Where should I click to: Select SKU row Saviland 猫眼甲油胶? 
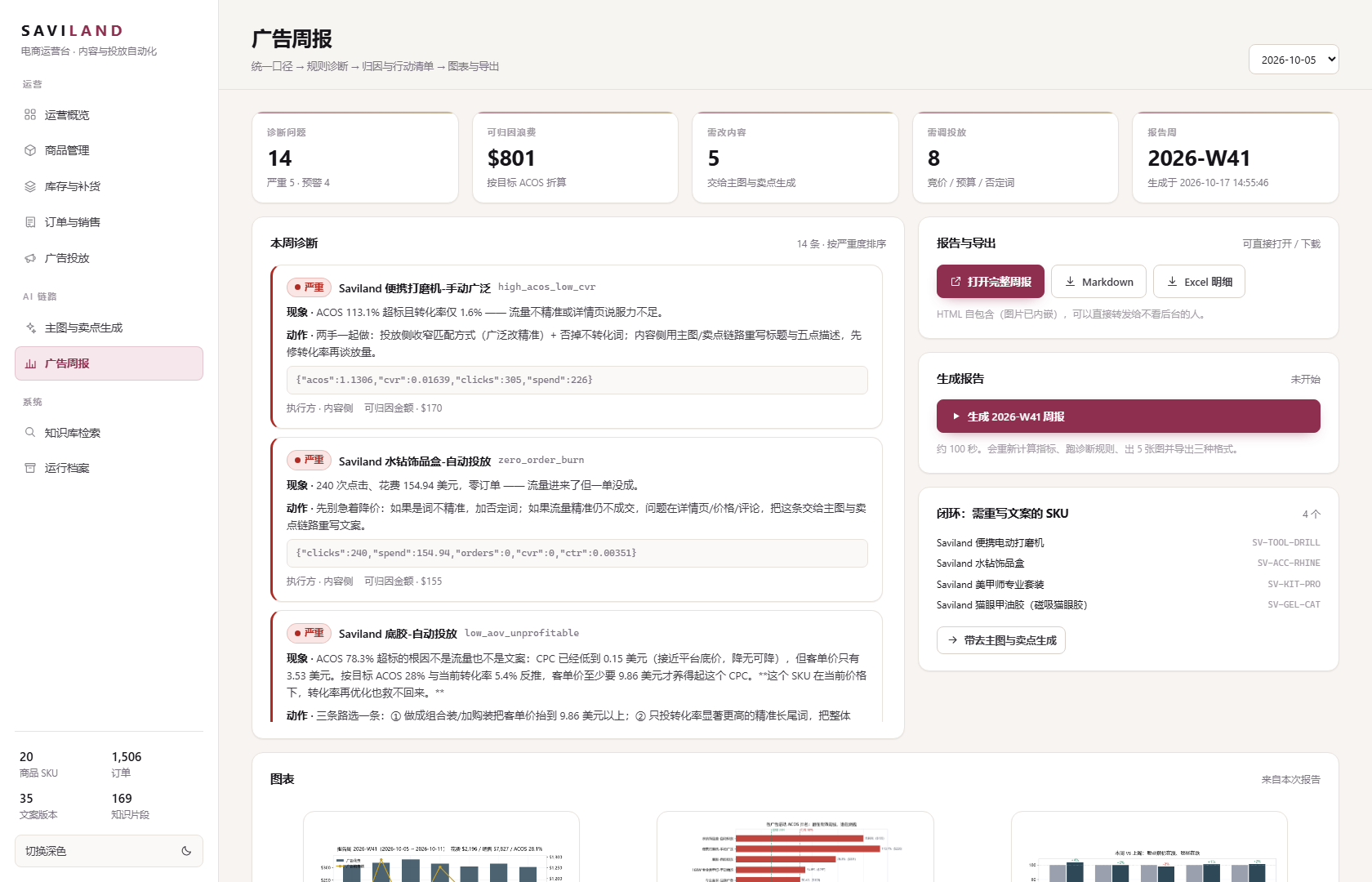pos(1129,605)
